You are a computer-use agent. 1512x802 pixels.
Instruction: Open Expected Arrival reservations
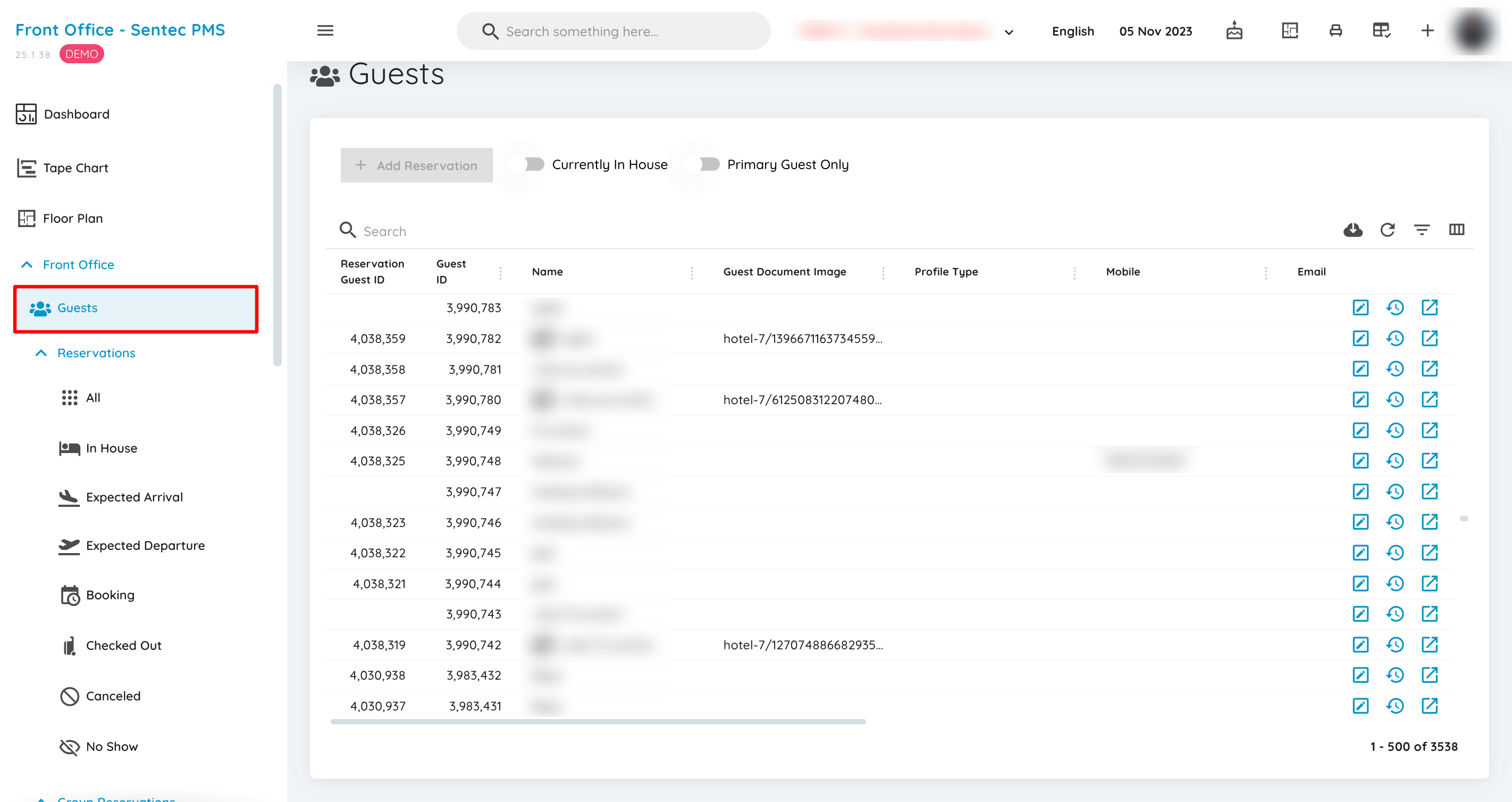point(120,497)
